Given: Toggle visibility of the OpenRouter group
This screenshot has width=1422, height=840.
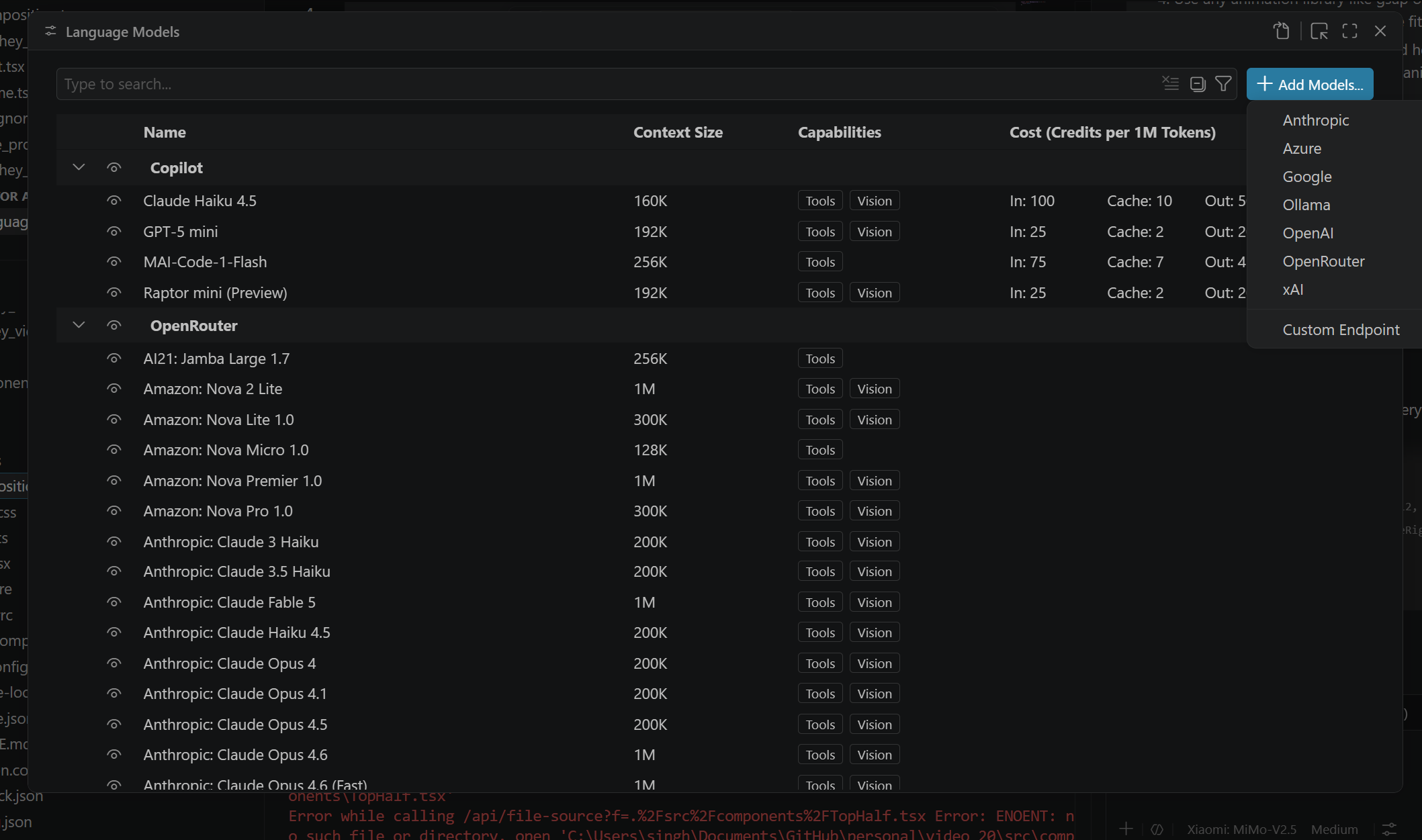Looking at the screenshot, I should [x=114, y=326].
